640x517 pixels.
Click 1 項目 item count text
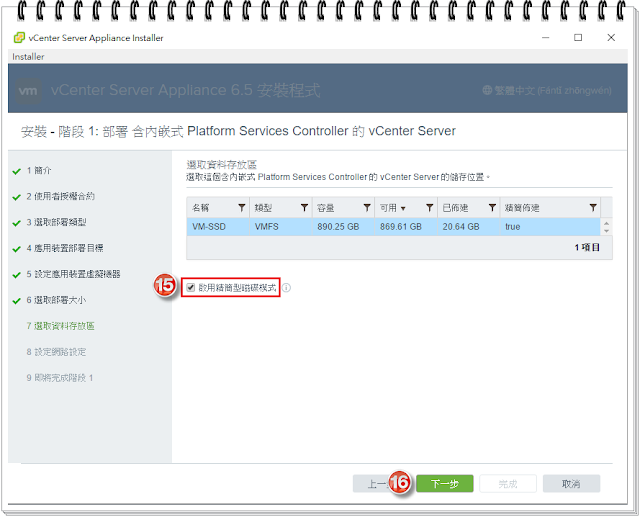point(587,247)
